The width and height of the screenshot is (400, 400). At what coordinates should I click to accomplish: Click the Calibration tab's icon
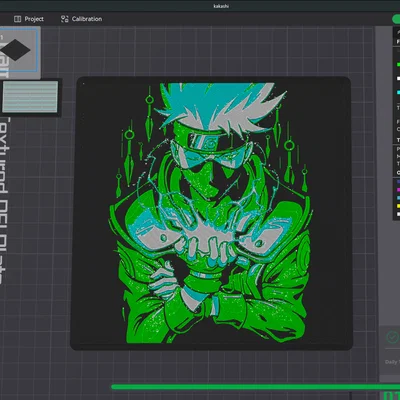coord(64,19)
